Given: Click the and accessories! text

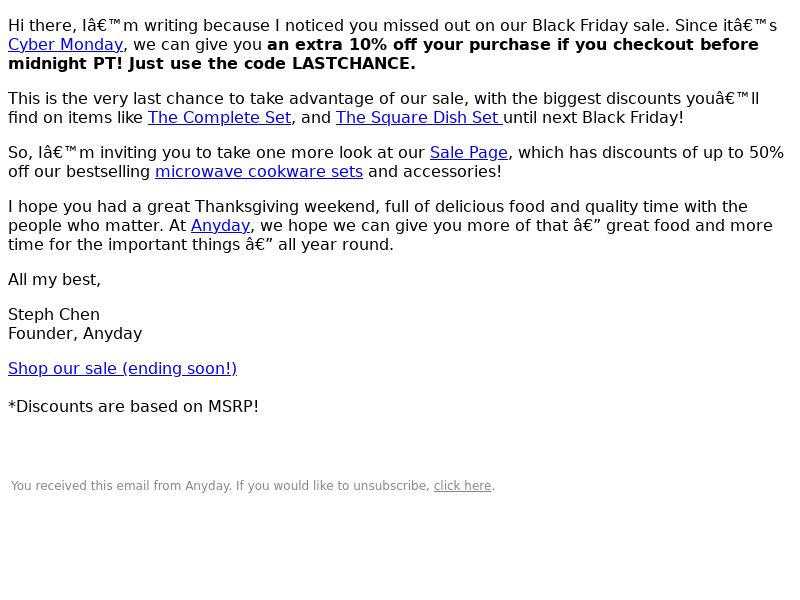Looking at the screenshot, I should pyautogui.click(x=435, y=172).
